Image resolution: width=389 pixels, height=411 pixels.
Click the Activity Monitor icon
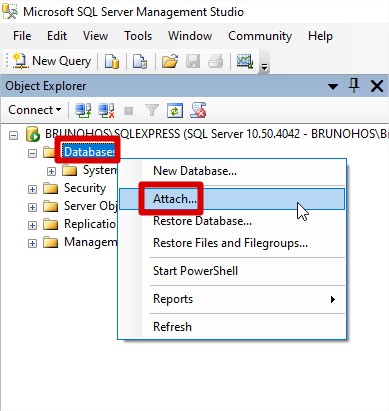point(245,61)
